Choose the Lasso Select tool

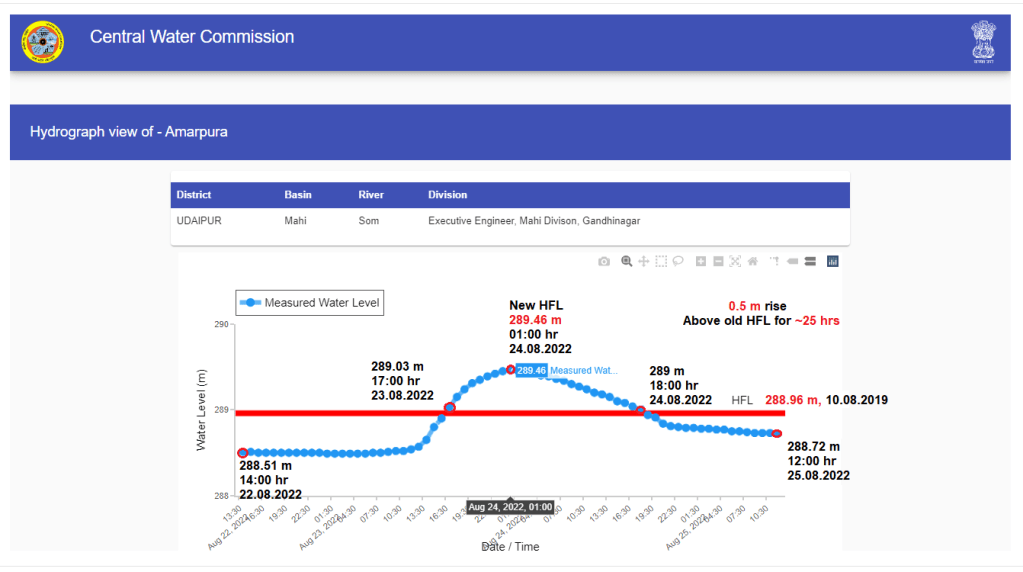[677, 261]
